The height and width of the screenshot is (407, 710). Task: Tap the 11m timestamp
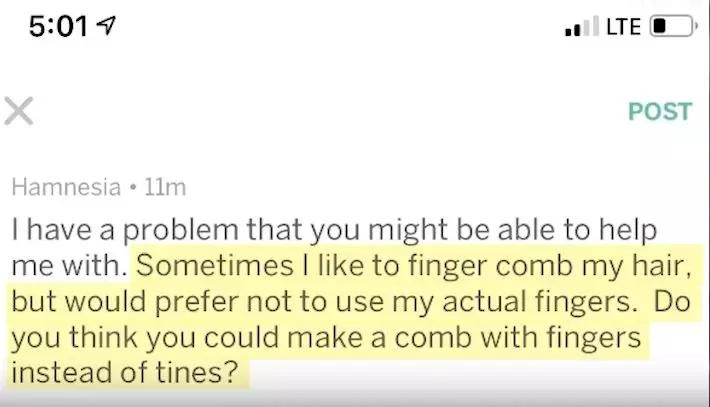click(x=165, y=187)
